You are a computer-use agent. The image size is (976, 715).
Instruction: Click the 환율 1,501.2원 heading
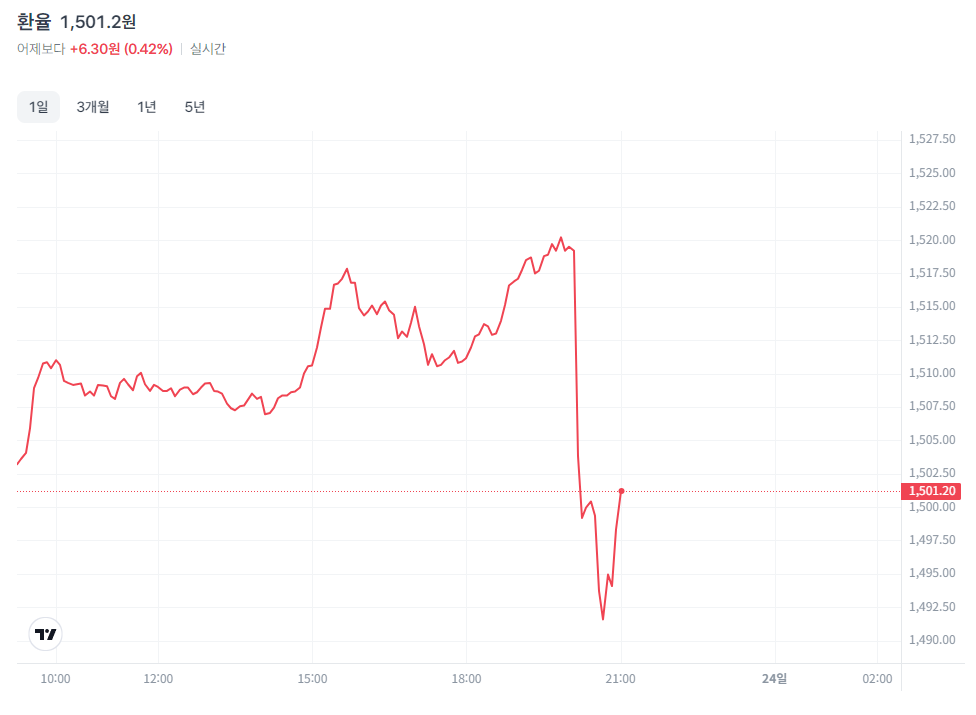(77, 22)
